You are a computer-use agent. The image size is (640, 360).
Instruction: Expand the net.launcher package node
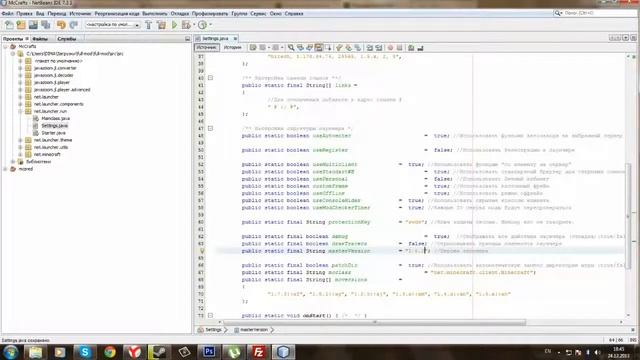pos(20,97)
